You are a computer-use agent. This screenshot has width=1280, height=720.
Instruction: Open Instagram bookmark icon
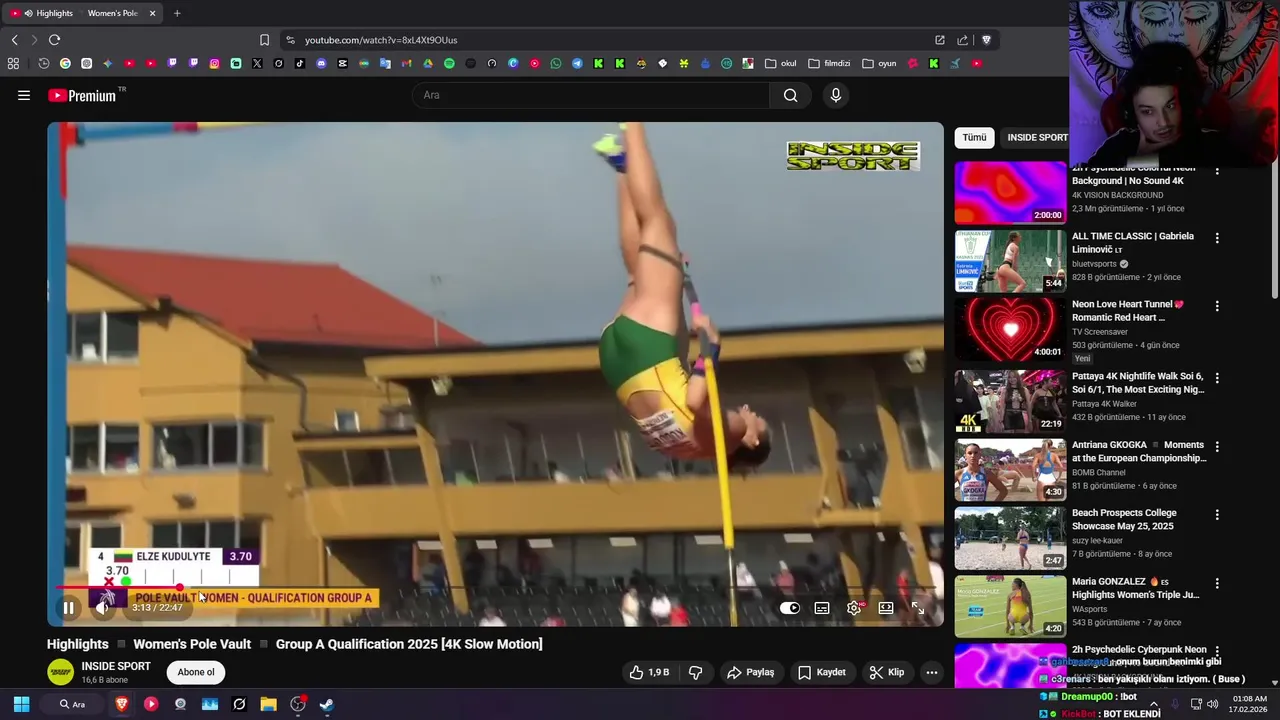tap(214, 63)
